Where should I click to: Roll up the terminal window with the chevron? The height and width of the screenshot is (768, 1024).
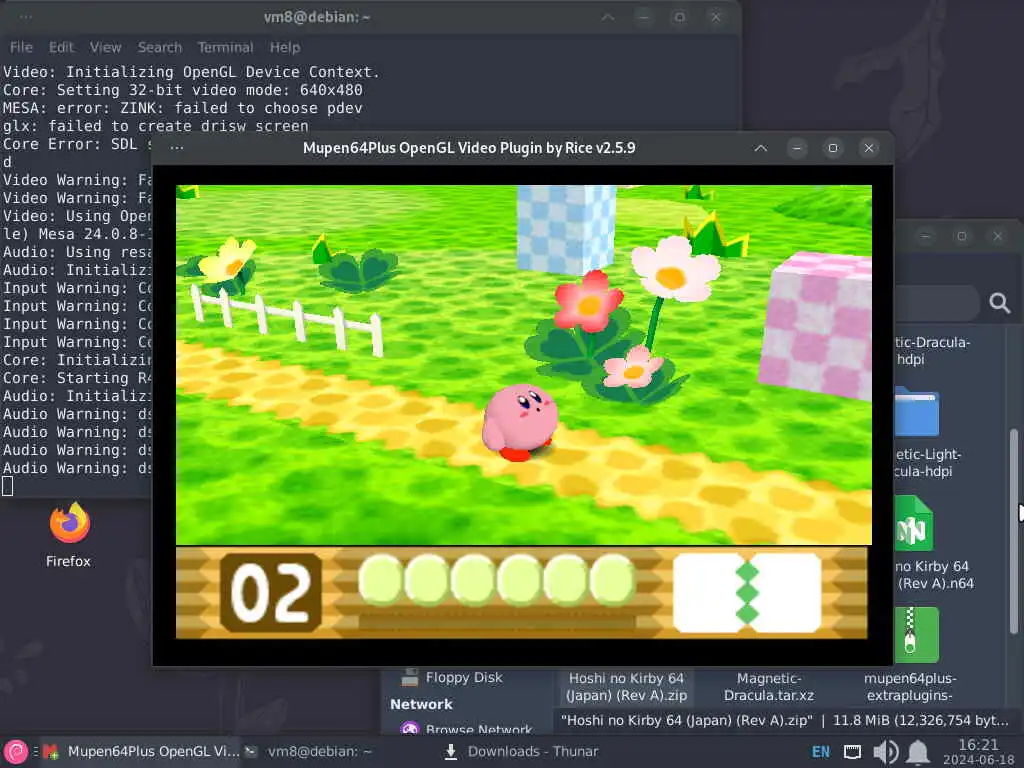[608, 17]
